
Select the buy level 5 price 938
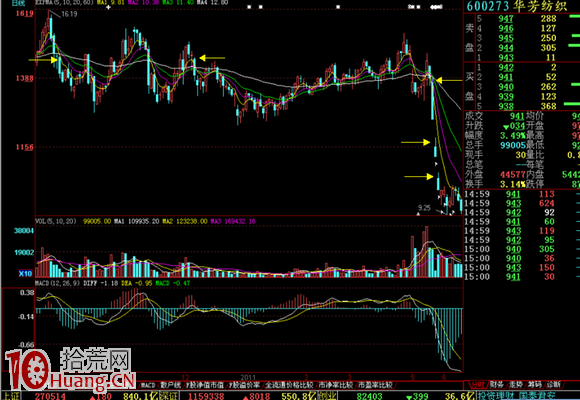(x=506, y=106)
